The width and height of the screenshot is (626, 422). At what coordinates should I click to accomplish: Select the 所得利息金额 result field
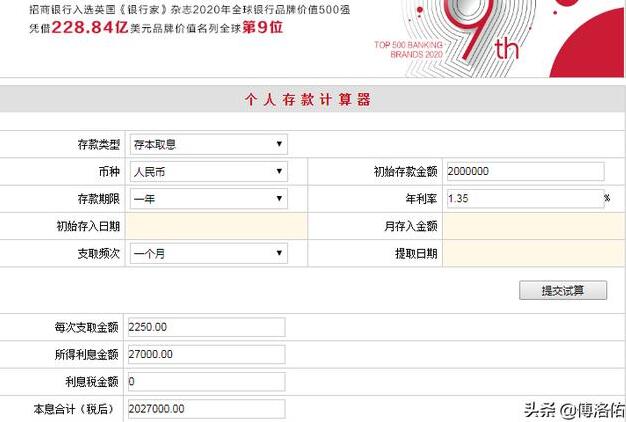pos(206,354)
